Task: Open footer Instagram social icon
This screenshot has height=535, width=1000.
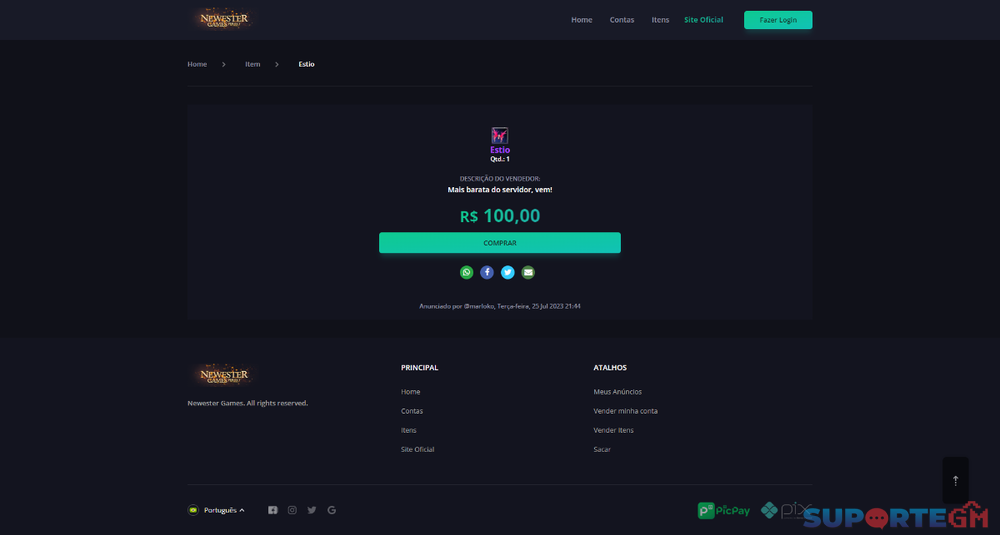Action: click(x=292, y=510)
